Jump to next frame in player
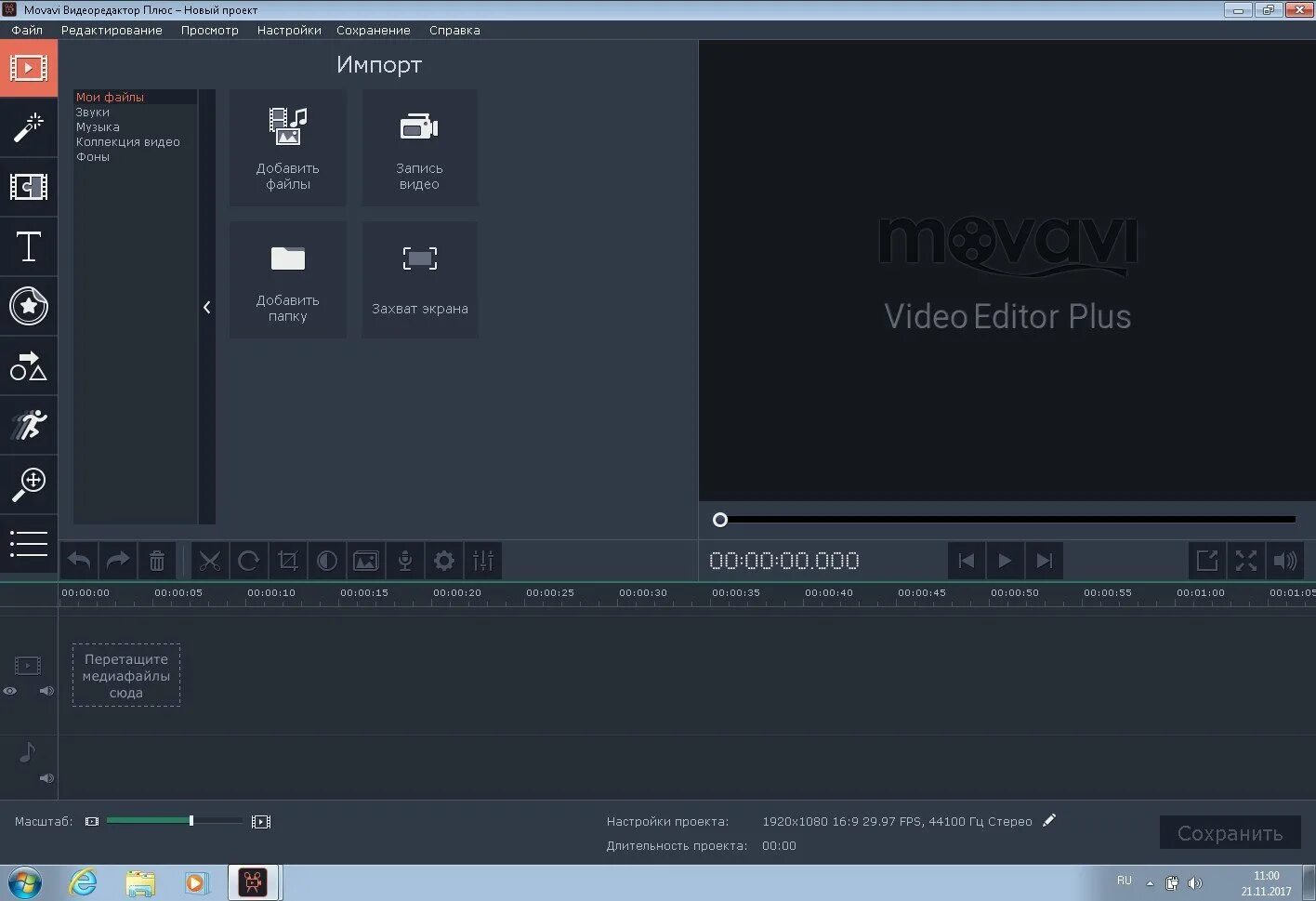Screen dimensions: 1316x901 coord(1045,561)
